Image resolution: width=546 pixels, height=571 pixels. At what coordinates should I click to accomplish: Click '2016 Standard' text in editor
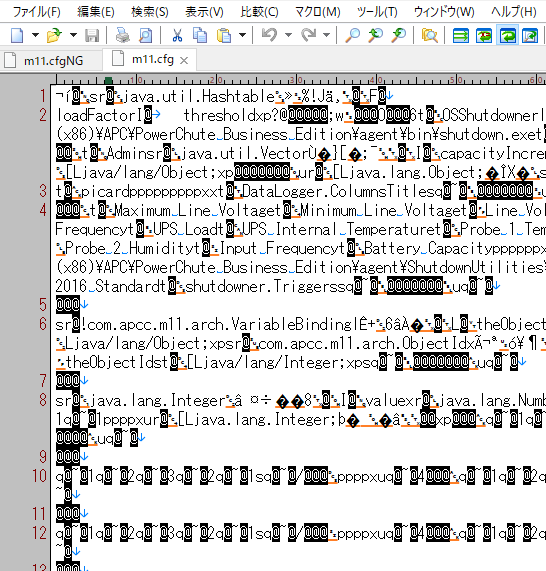point(107,286)
